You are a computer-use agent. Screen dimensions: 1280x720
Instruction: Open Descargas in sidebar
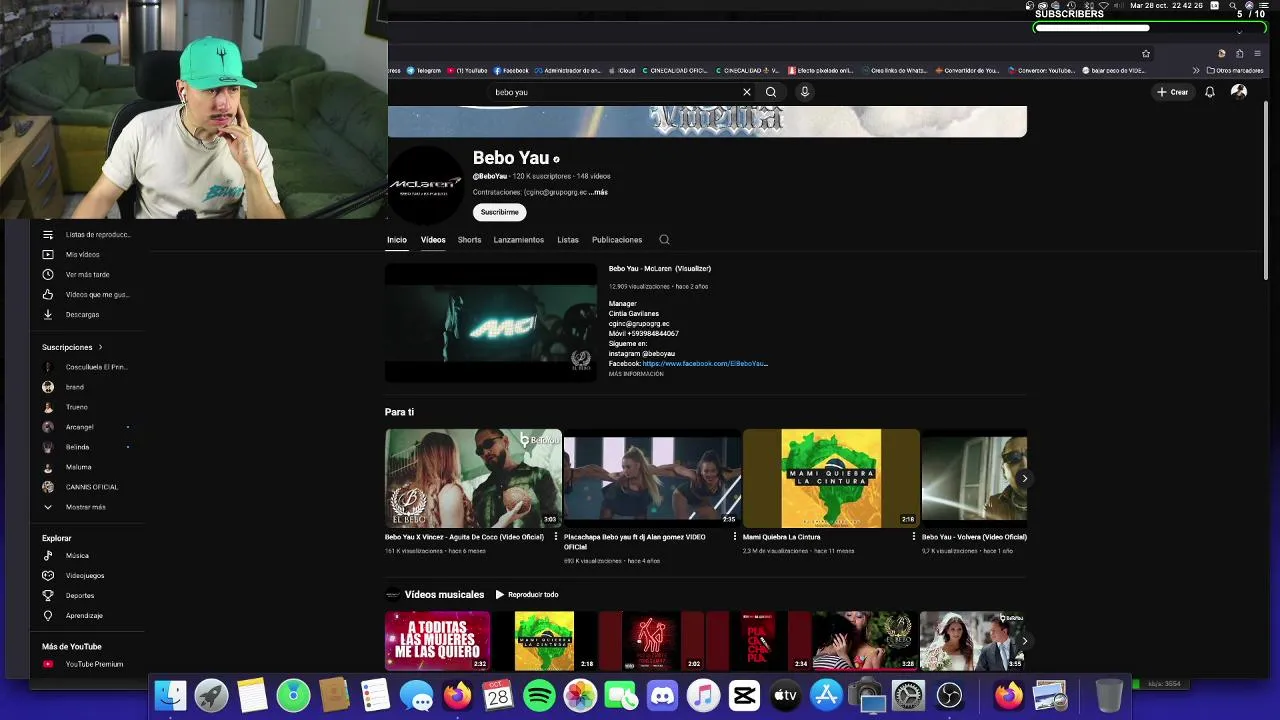click(x=71, y=314)
